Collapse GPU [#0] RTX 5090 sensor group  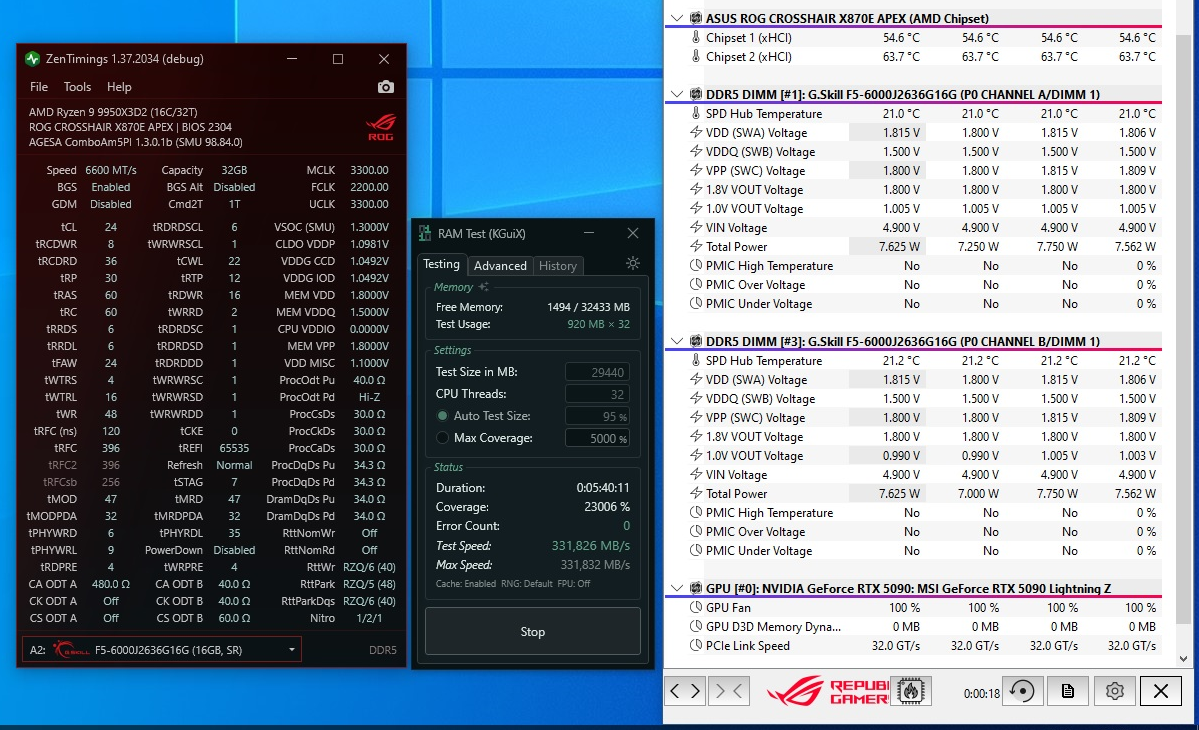[x=677, y=588]
